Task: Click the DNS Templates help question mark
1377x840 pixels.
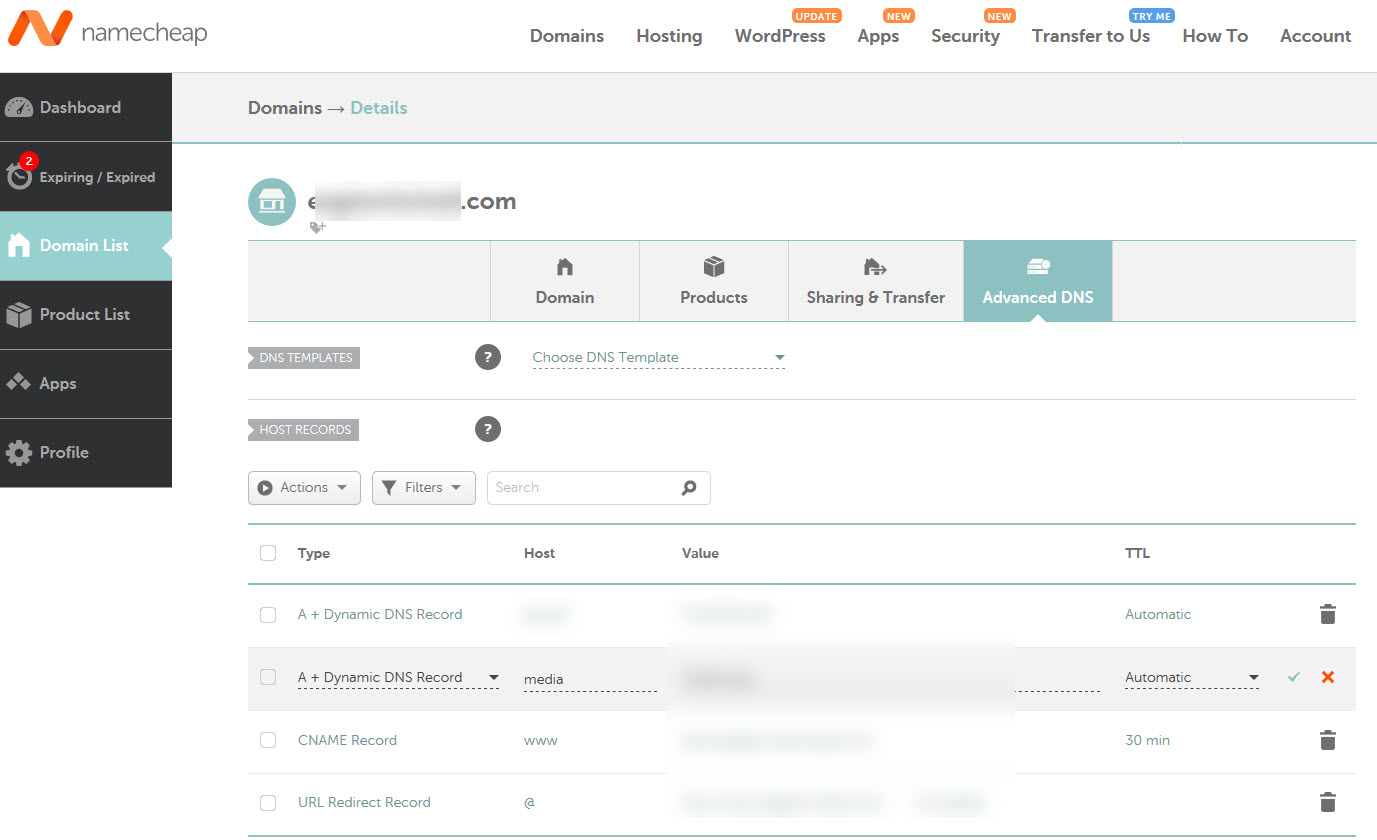Action: coord(488,357)
